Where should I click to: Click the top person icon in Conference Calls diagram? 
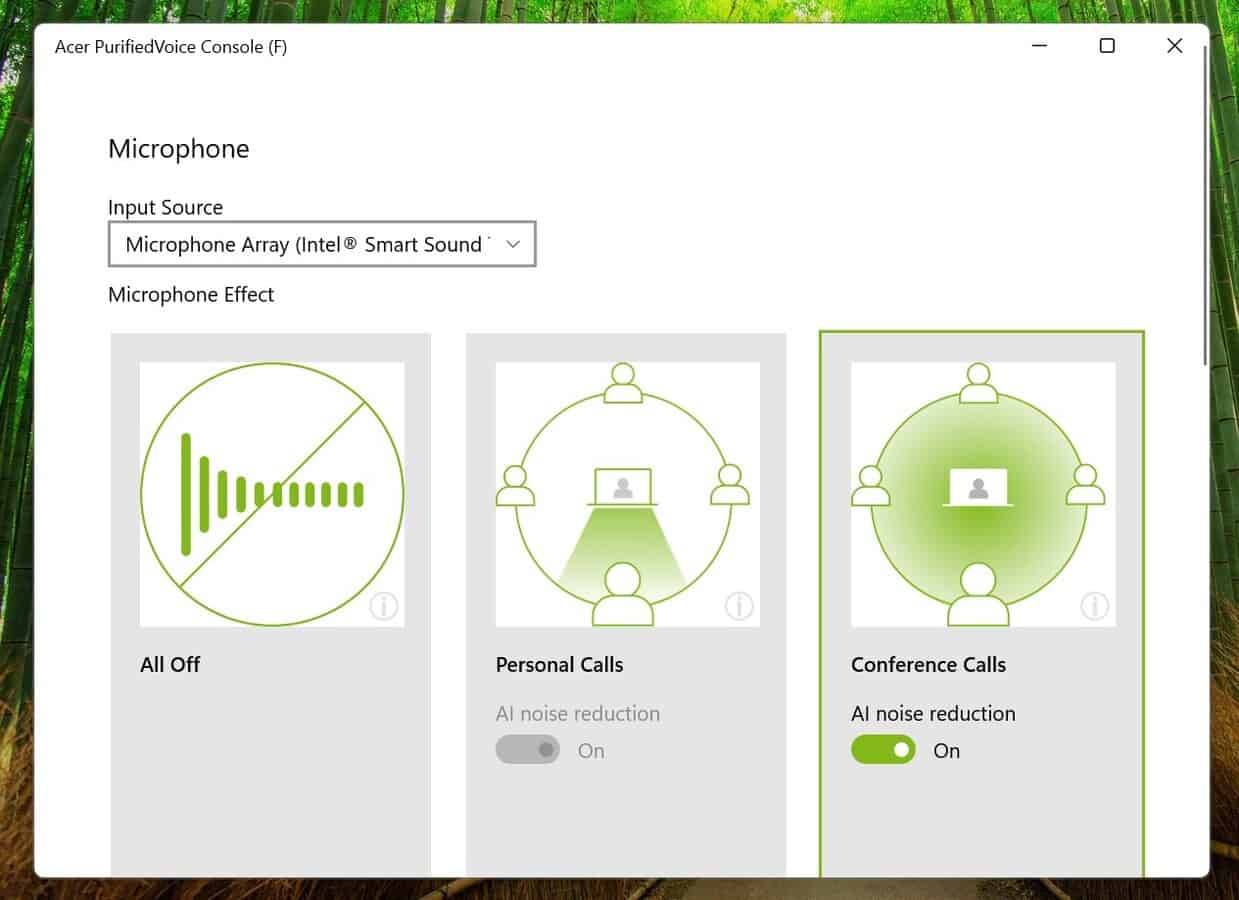point(978,383)
